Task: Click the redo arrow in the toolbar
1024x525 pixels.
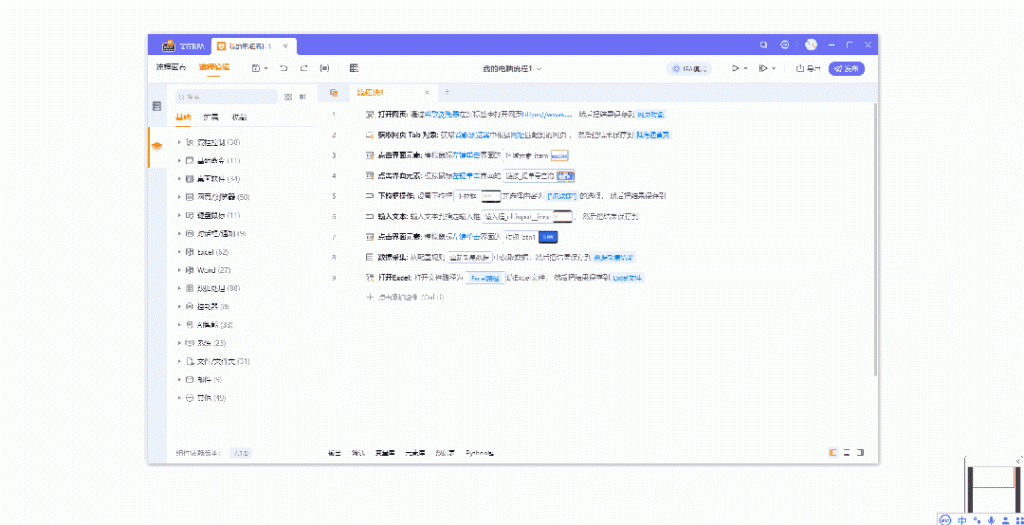Action: [302, 68]
